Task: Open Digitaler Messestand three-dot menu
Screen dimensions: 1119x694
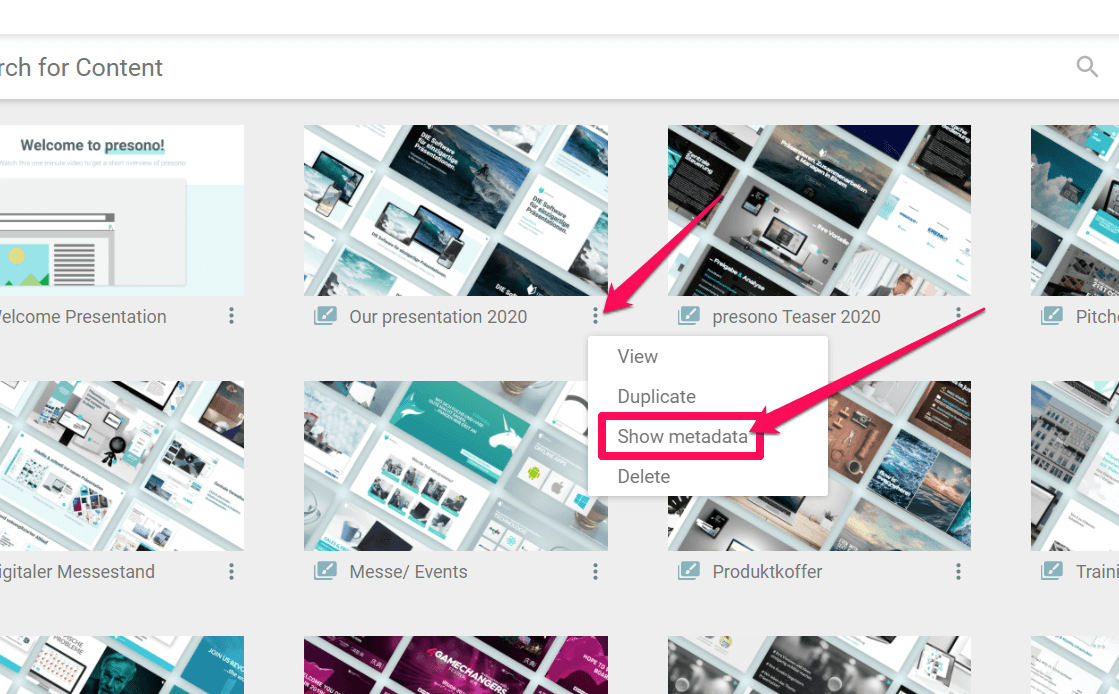Action: (231, 571)
